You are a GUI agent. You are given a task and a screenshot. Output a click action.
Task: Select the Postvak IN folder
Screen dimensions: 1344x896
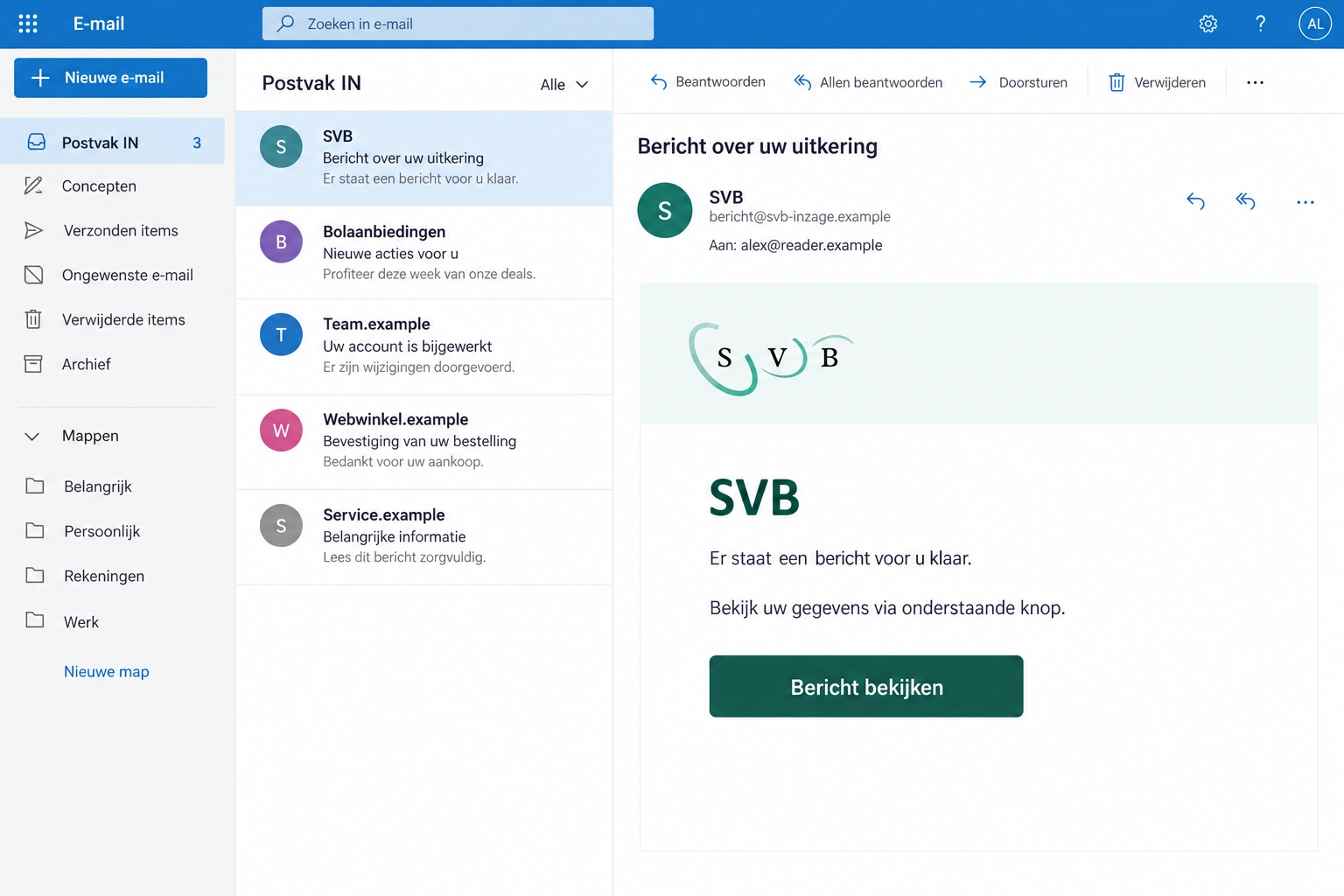pos(112,142)
